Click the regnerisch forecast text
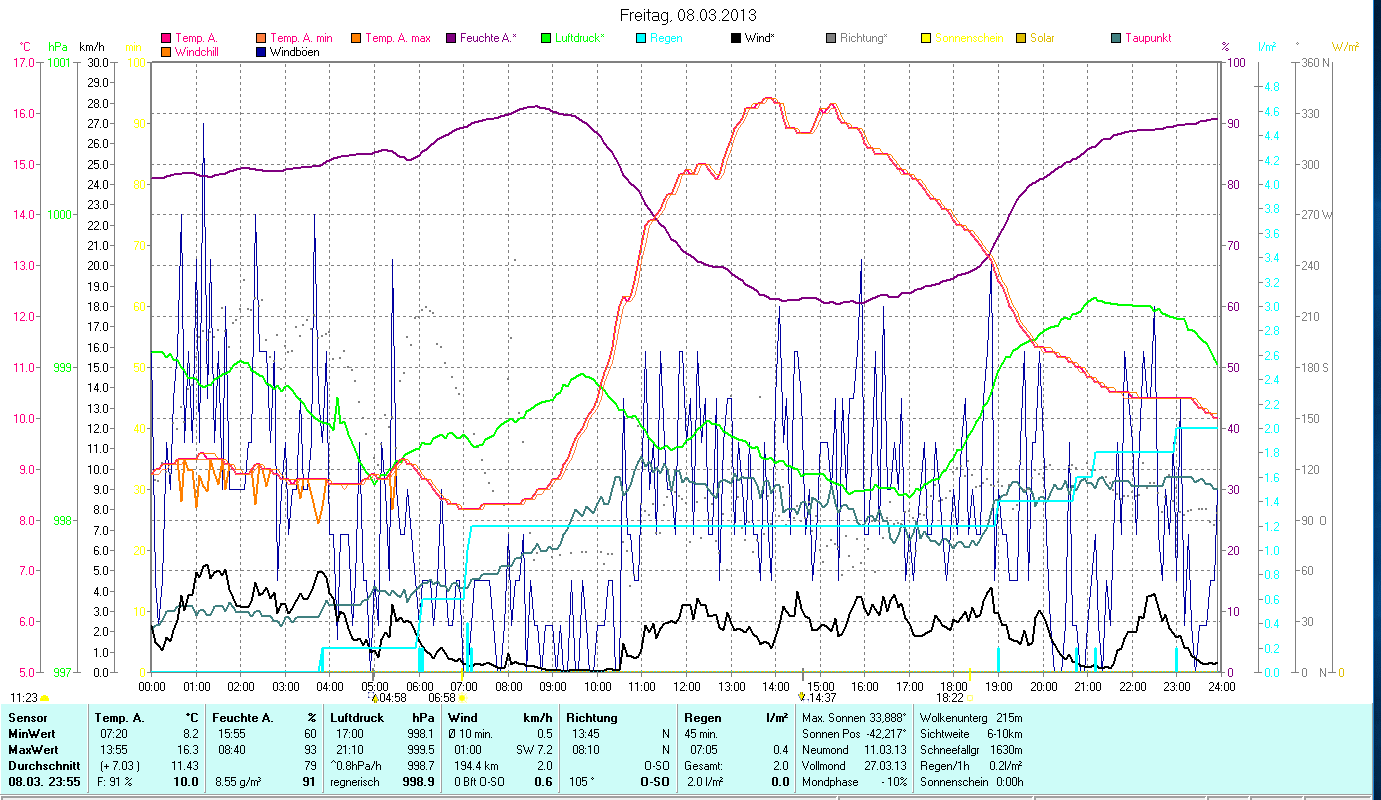The width and height of the screenshot is (1381, 800). (x=356, y=782)
